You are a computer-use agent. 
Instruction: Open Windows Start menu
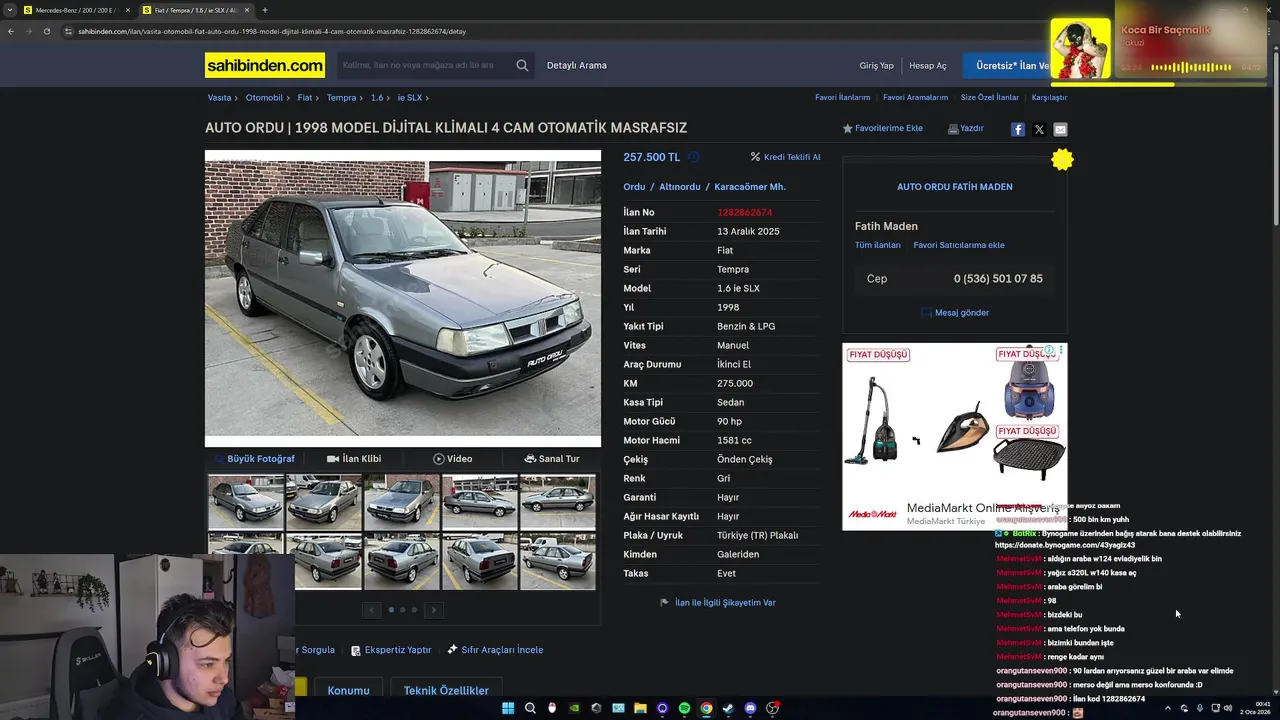[508, 708]
